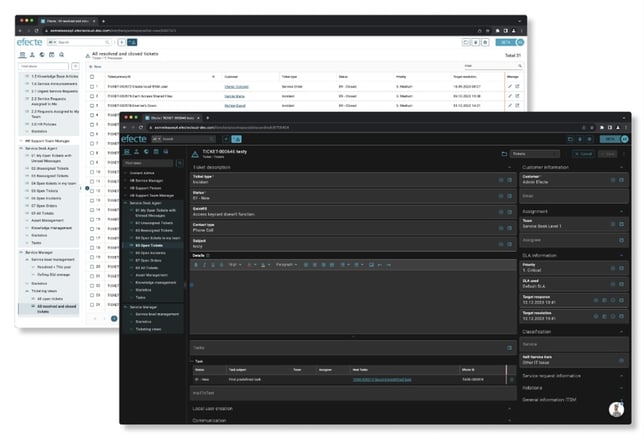
Task: Click the edit icon in Priority field
Action: [x=621, y=268]
